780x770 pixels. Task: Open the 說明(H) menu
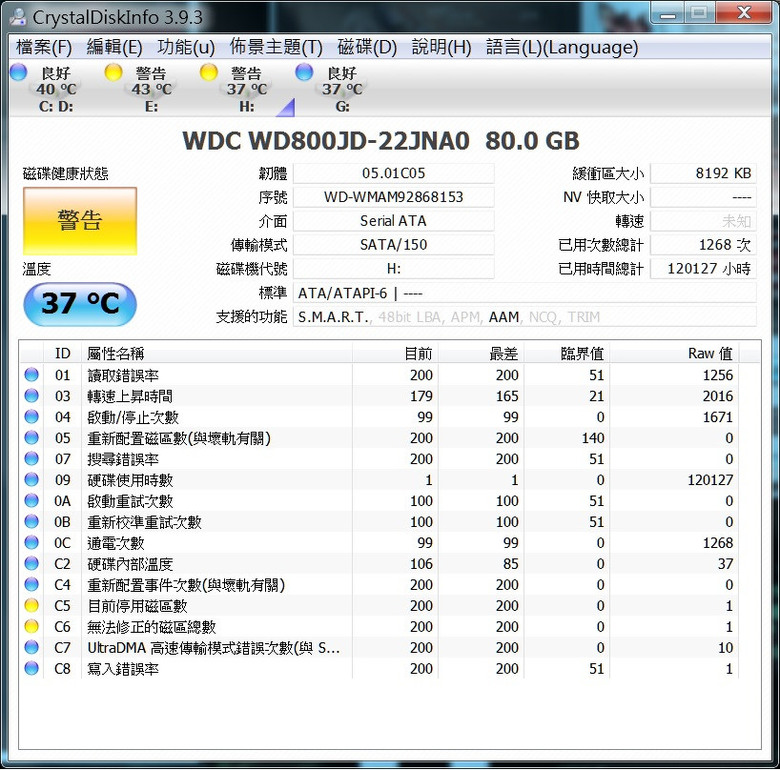tap(442, 47)
